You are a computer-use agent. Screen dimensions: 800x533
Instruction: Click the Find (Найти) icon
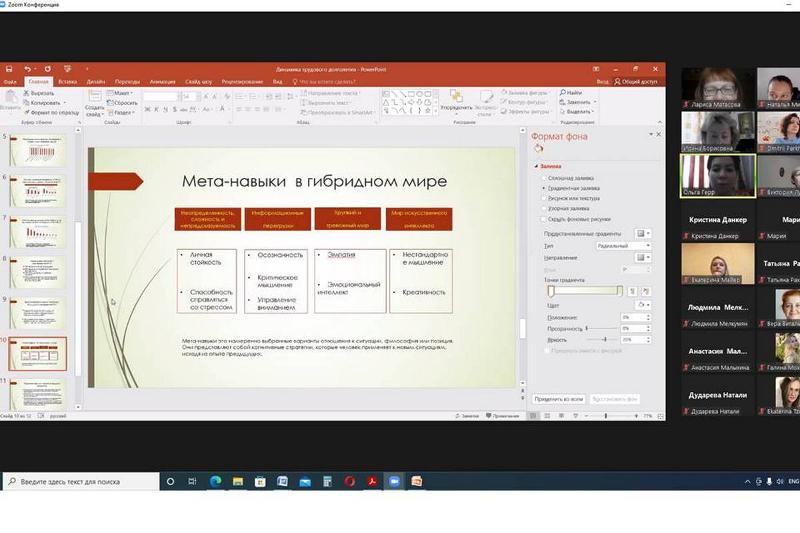(572, 93)
